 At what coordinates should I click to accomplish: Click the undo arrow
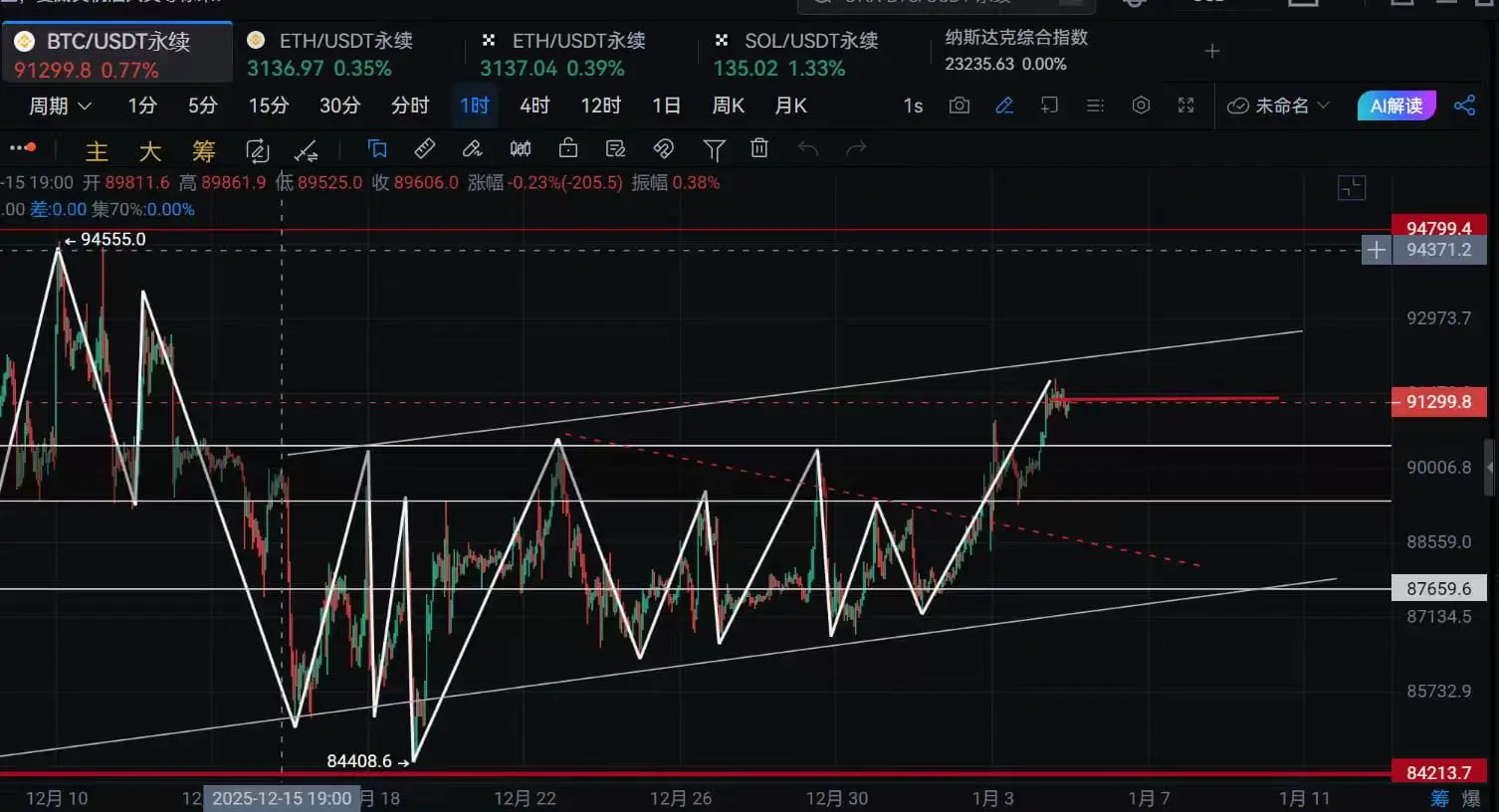point(808,148)
